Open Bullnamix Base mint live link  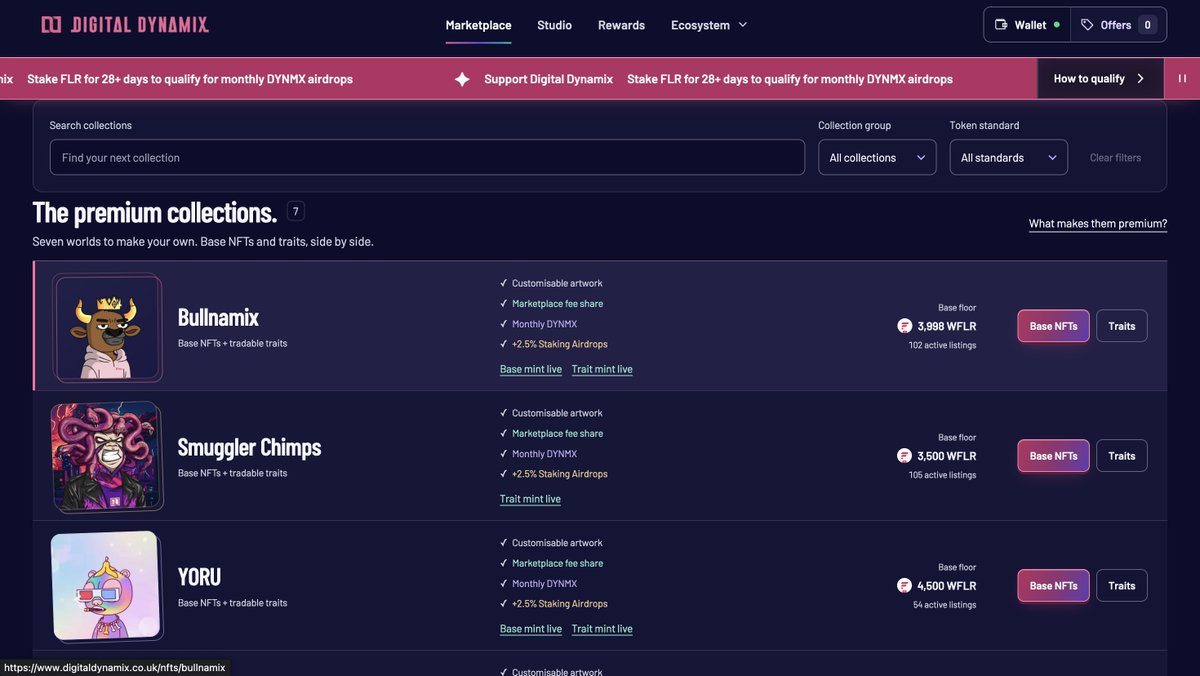531,369
